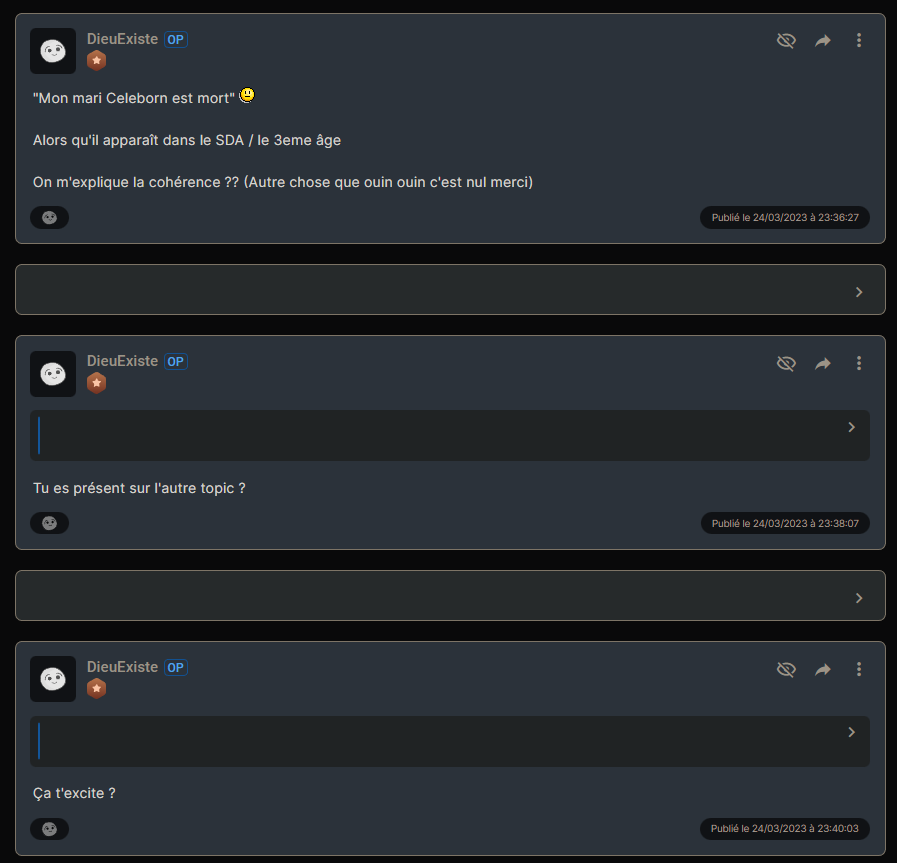The height and width of the screenshot is (863, 897).
Task: Click the reaction emoji button on first post
Action: coord(49,217)
